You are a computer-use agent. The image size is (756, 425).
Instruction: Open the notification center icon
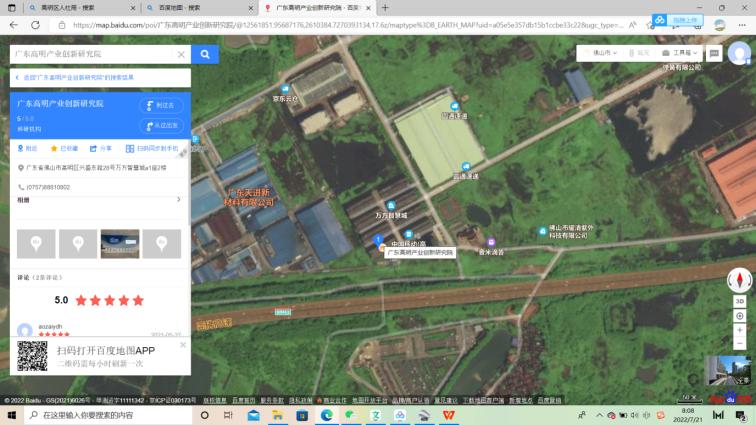741,415
